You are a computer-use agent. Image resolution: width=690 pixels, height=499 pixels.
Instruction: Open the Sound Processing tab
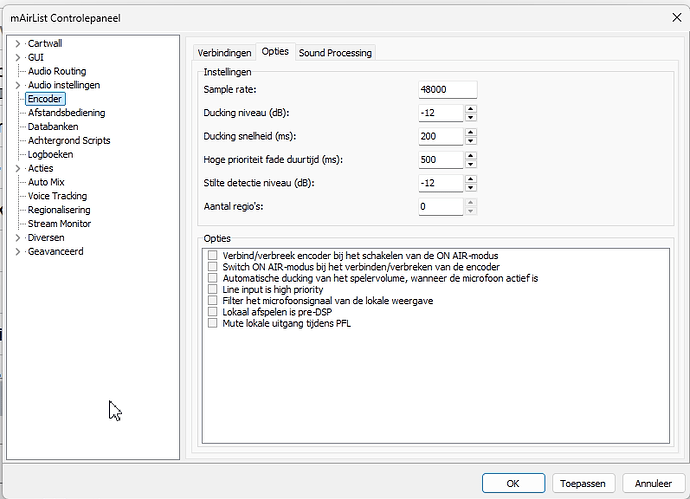[335, 52]
